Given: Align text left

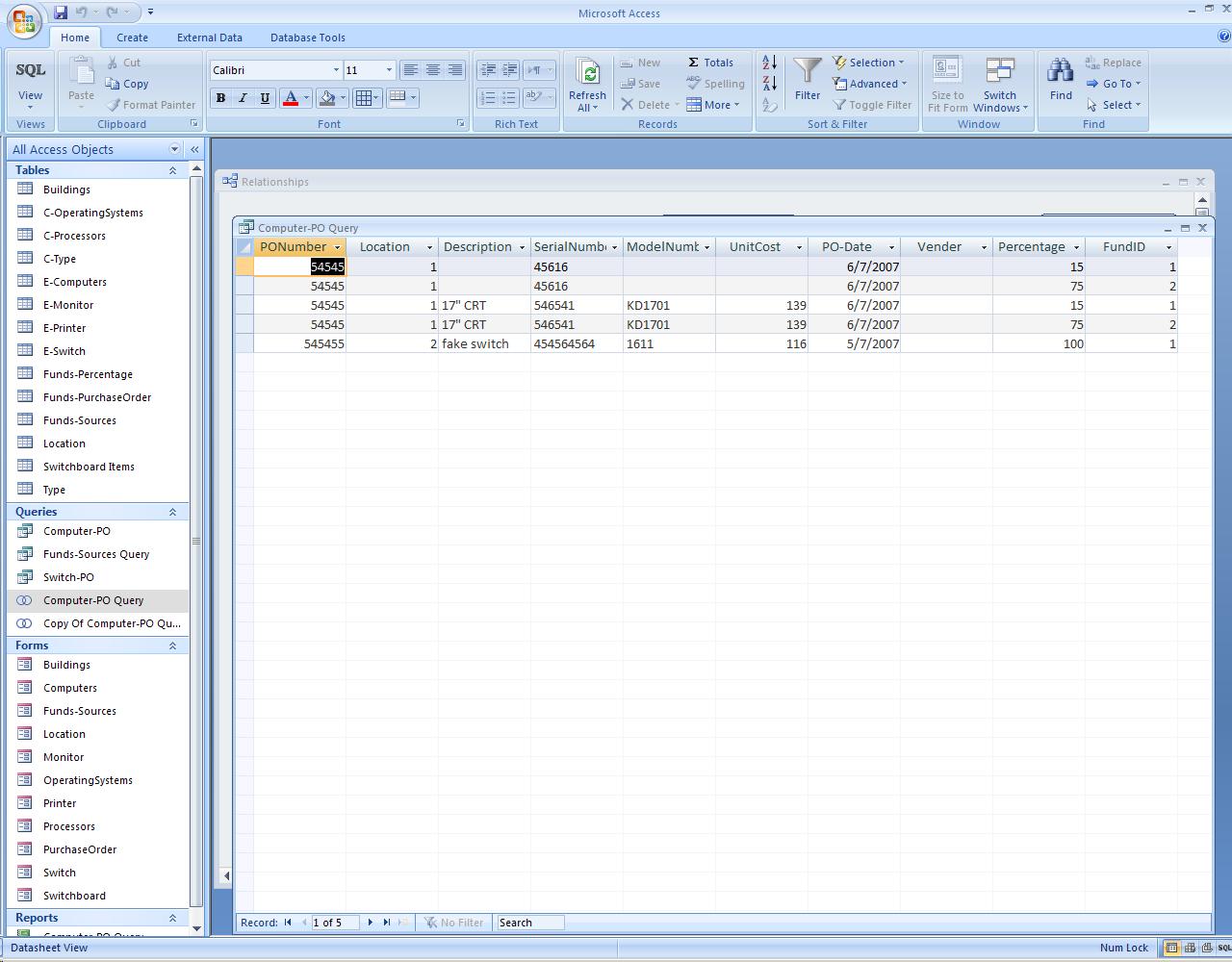Looking at the screenshot, I should (411, 70).
